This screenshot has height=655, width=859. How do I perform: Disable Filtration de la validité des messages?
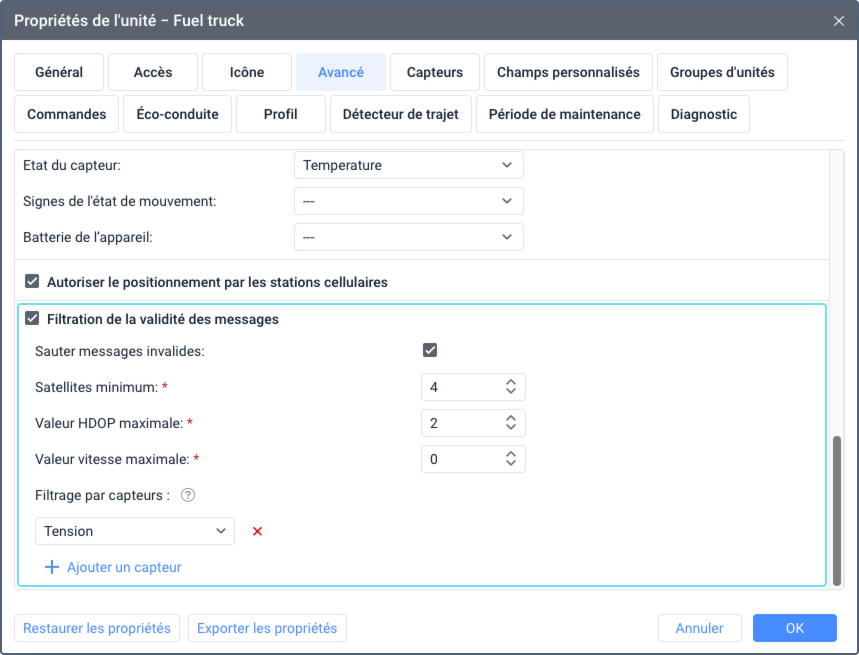[x=32, y=319]
